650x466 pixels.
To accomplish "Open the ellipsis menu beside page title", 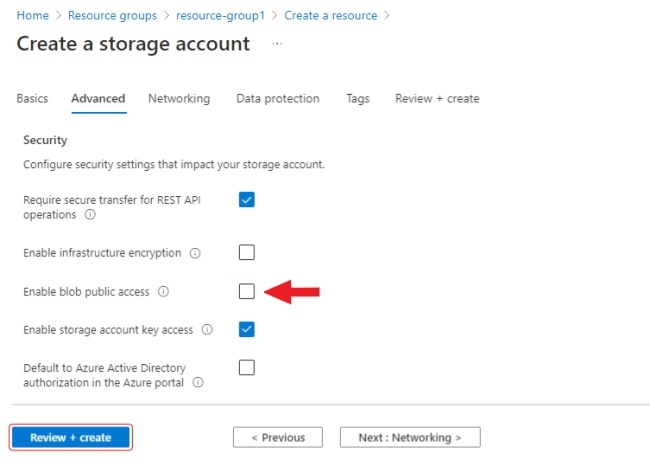I will pos(277,44).
